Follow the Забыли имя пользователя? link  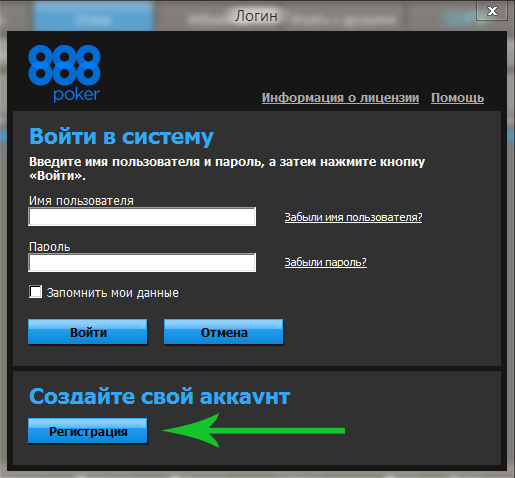coord(353,217)
